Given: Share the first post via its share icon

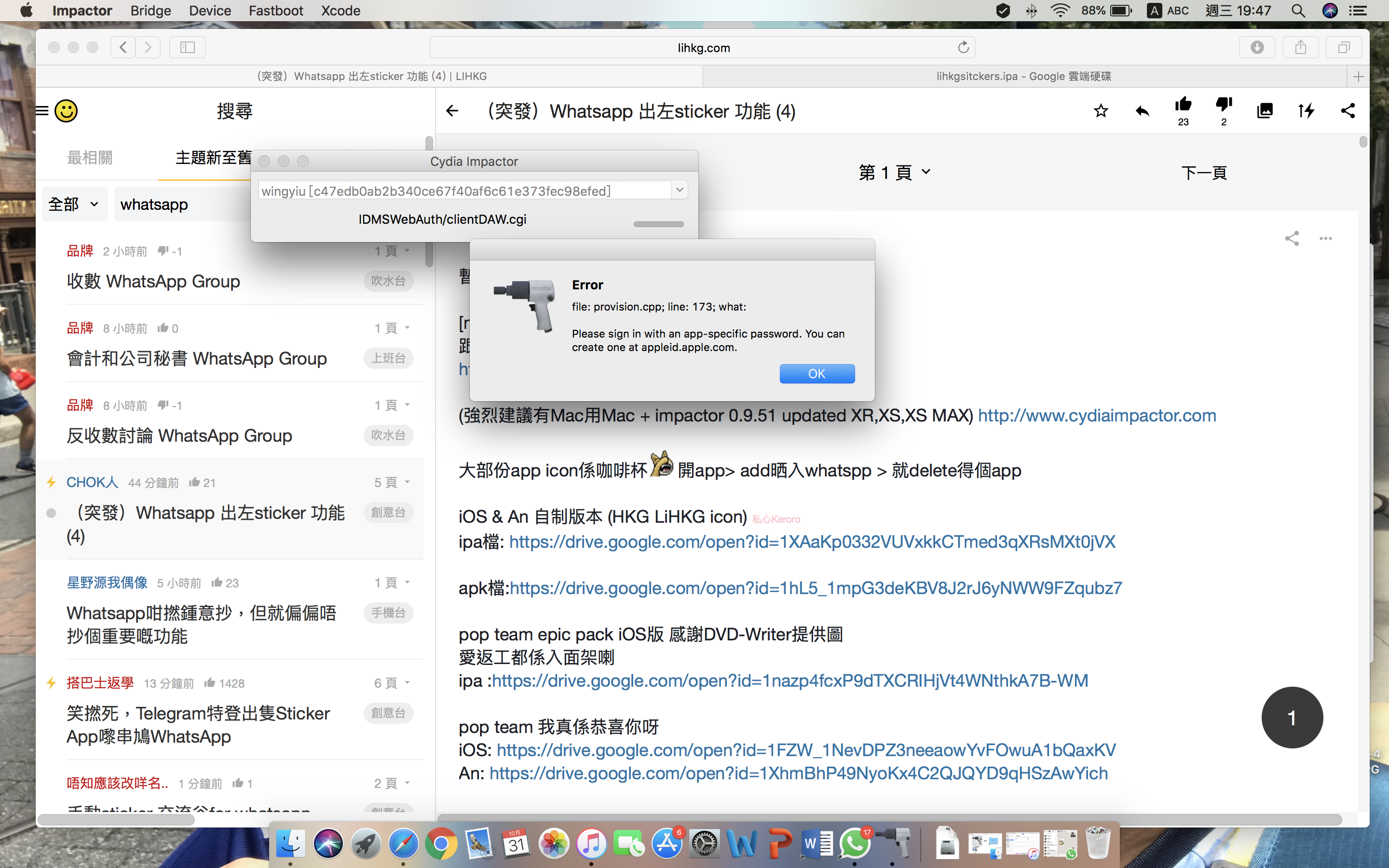Looking at the screenshot, I should [1292, 238].
